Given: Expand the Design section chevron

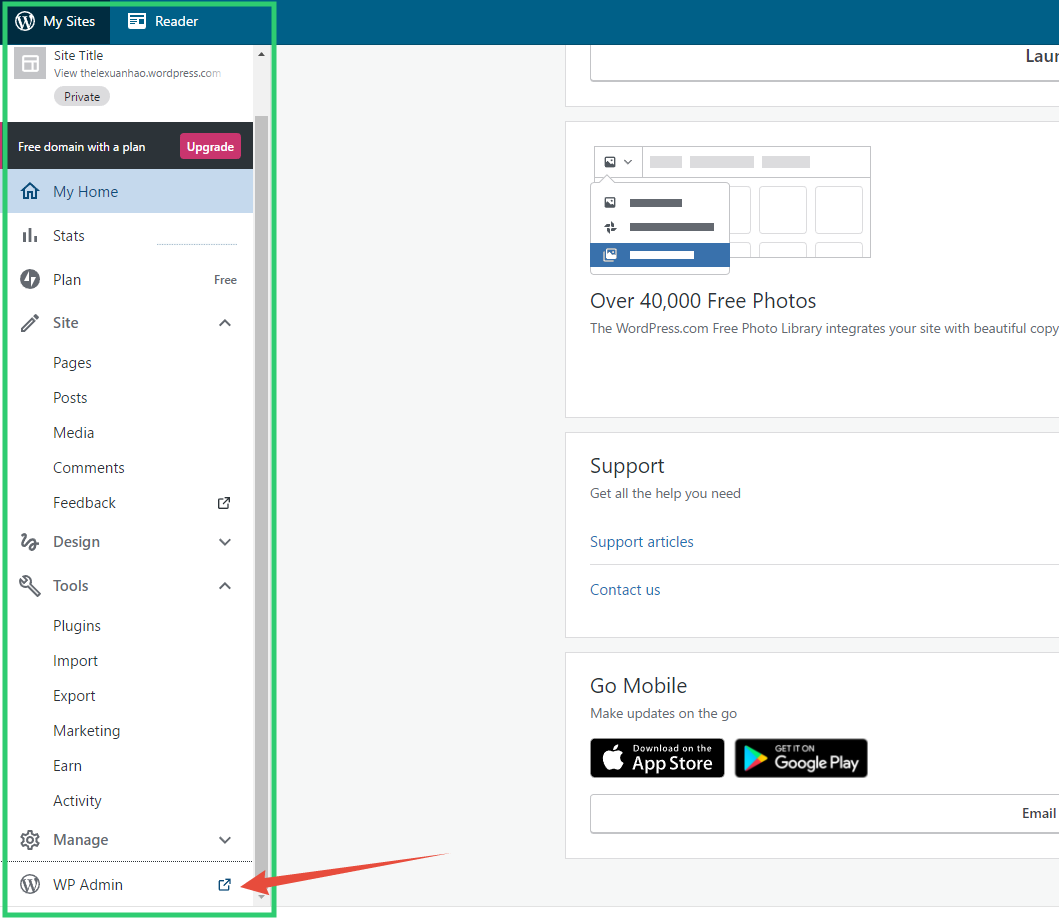Looking at the screenshot, I should point(225,542).
